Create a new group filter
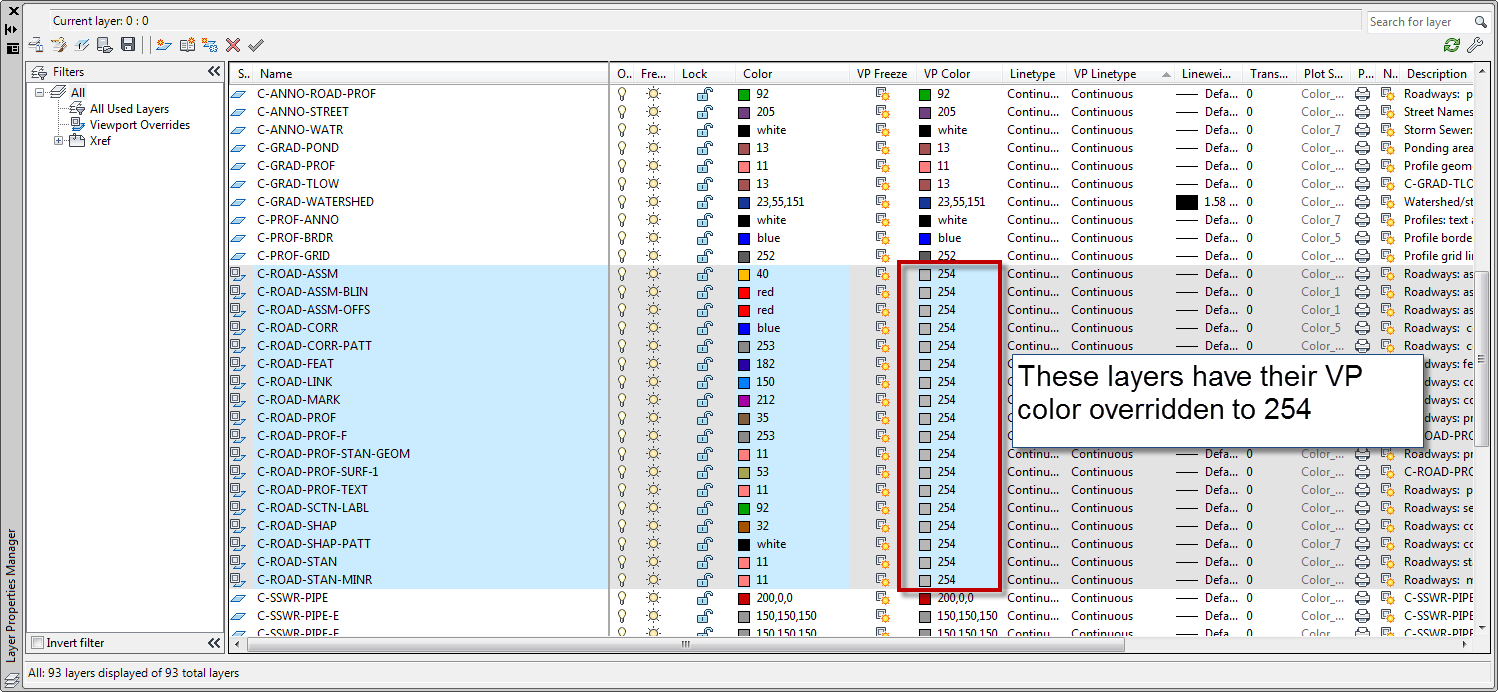The width and height of the screenshot is (1498, 692). (59, 45)
